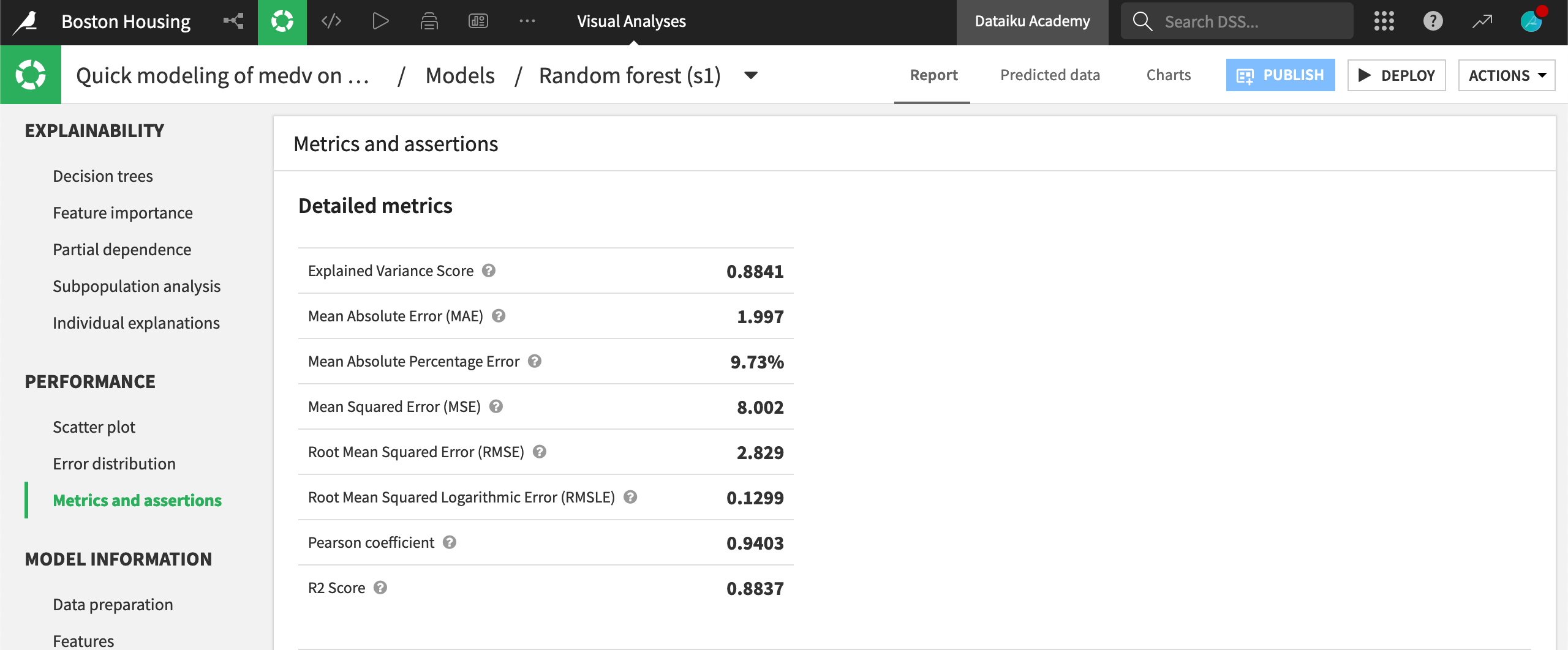This screenshot has height=650, width=1568.
Task: Open help with the question mark icon
Action: (x=1433, y=20)
